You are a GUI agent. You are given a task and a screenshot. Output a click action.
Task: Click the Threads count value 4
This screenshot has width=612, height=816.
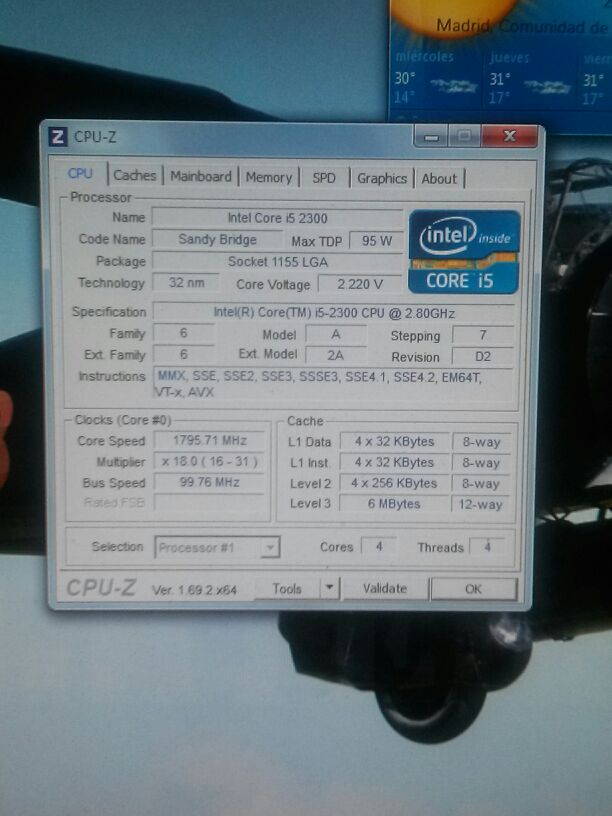487,547
